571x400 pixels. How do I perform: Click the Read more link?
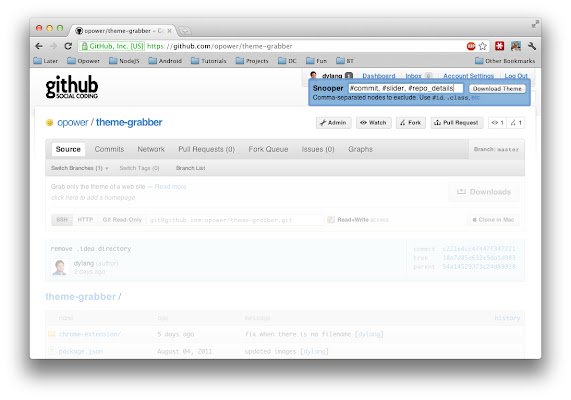click(x=170, y=187)
